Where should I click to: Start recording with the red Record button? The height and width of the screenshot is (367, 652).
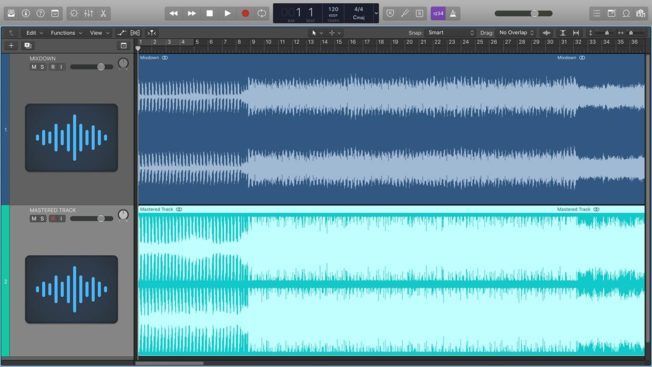245,13
